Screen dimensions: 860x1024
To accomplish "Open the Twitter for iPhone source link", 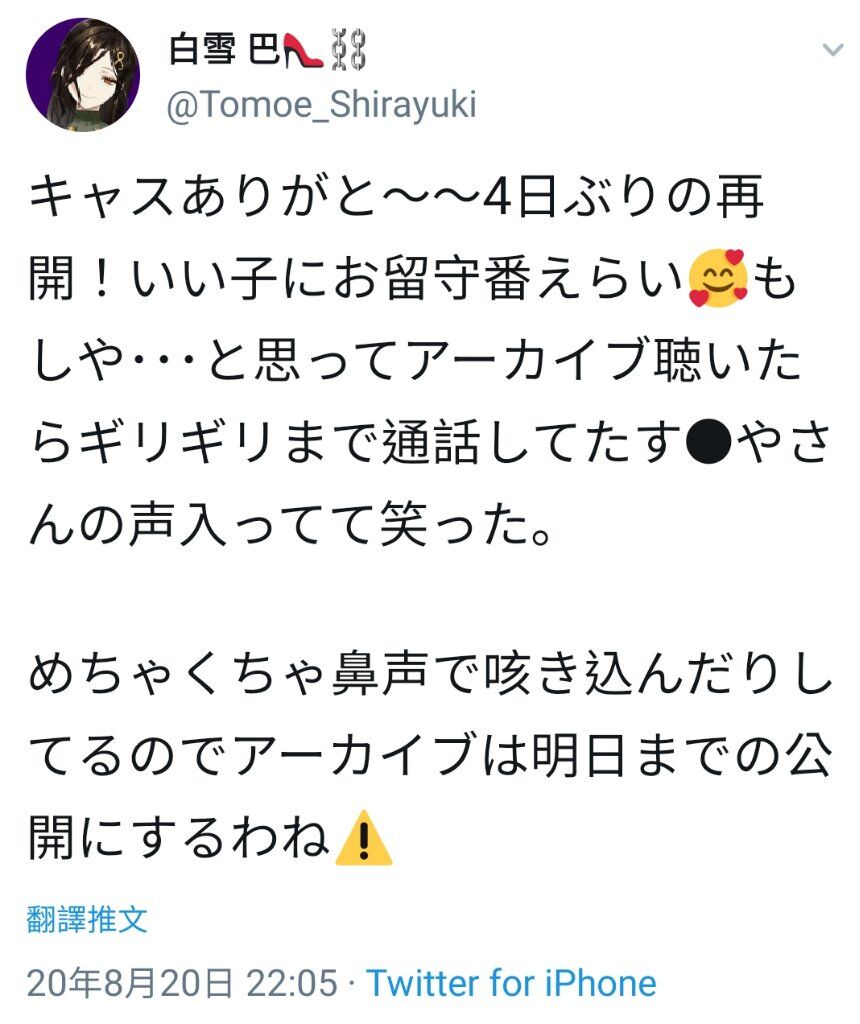I will pos(511,983).
